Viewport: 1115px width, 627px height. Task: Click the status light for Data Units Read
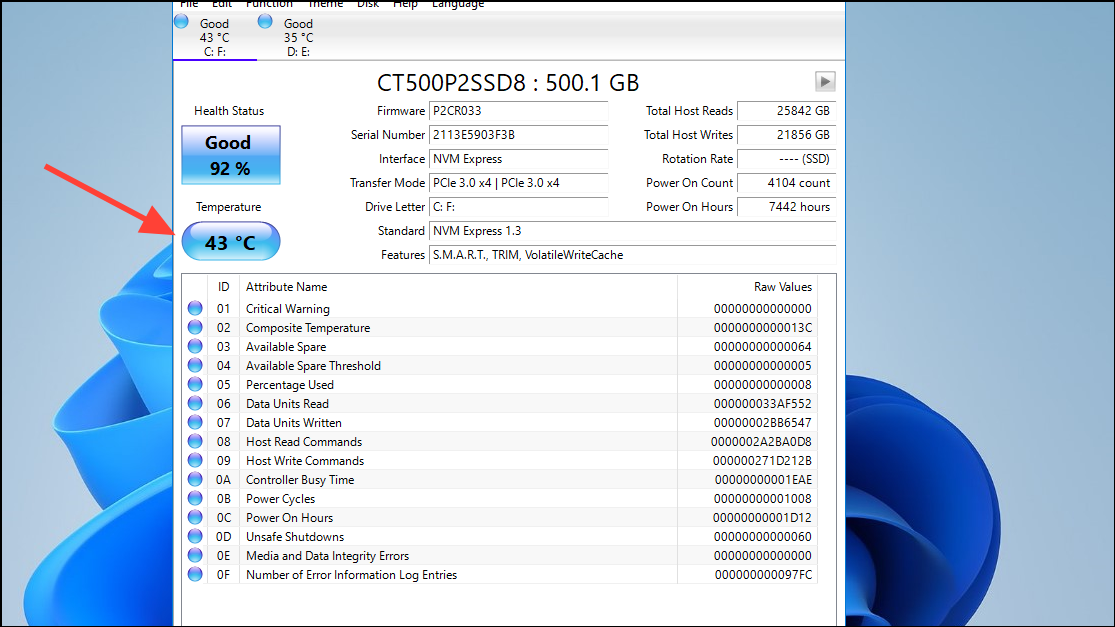(195, 403)
